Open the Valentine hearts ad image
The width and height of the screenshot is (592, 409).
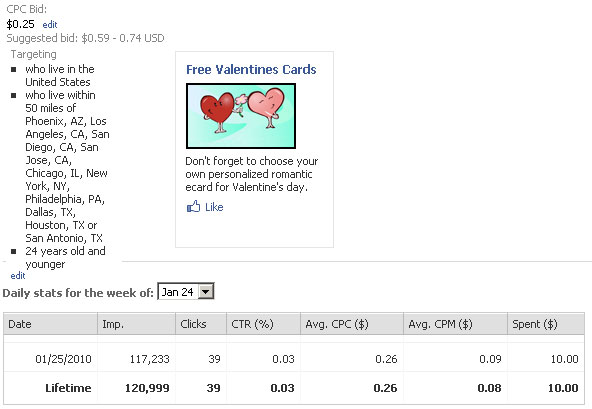[241, 116]
